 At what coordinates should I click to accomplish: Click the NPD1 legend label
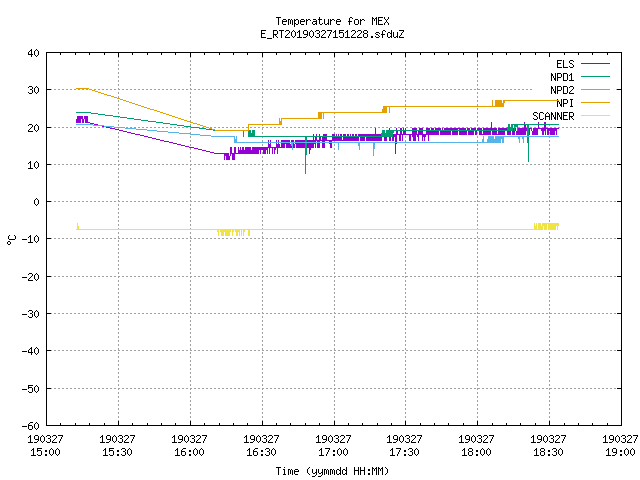[x=562, y=77]
